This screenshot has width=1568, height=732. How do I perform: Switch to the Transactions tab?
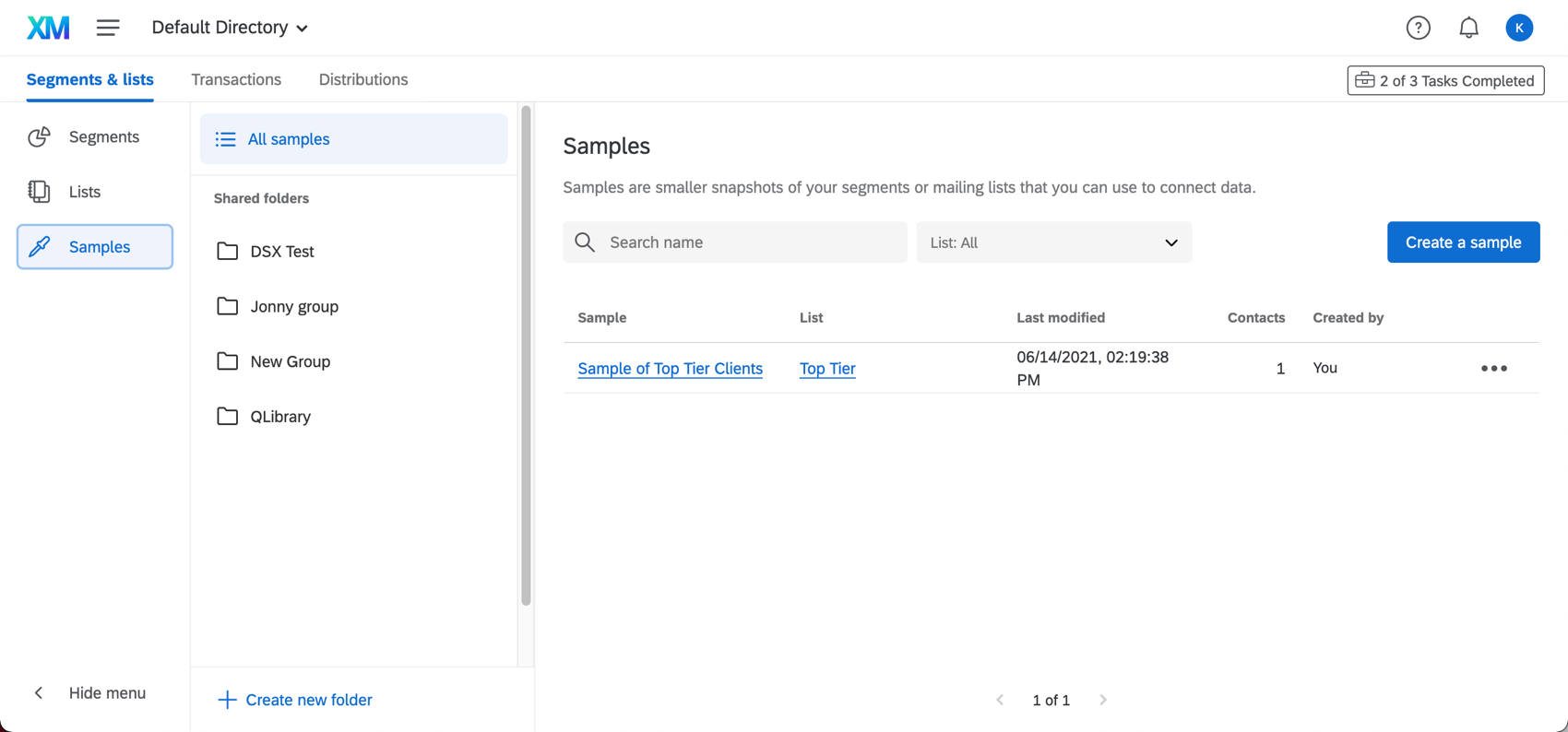(236, 79)
